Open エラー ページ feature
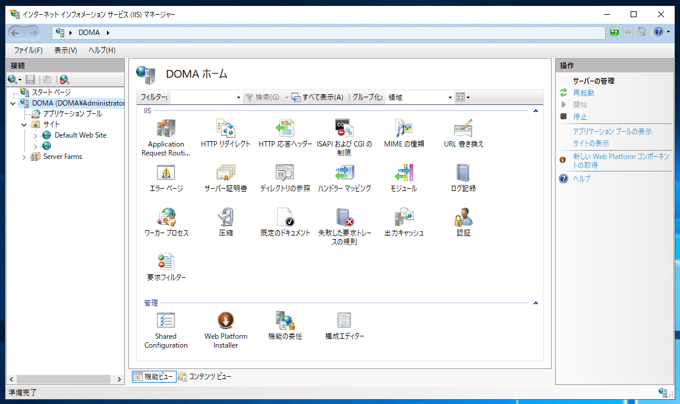This screenshot has width=680, height=404. [166, 178]
